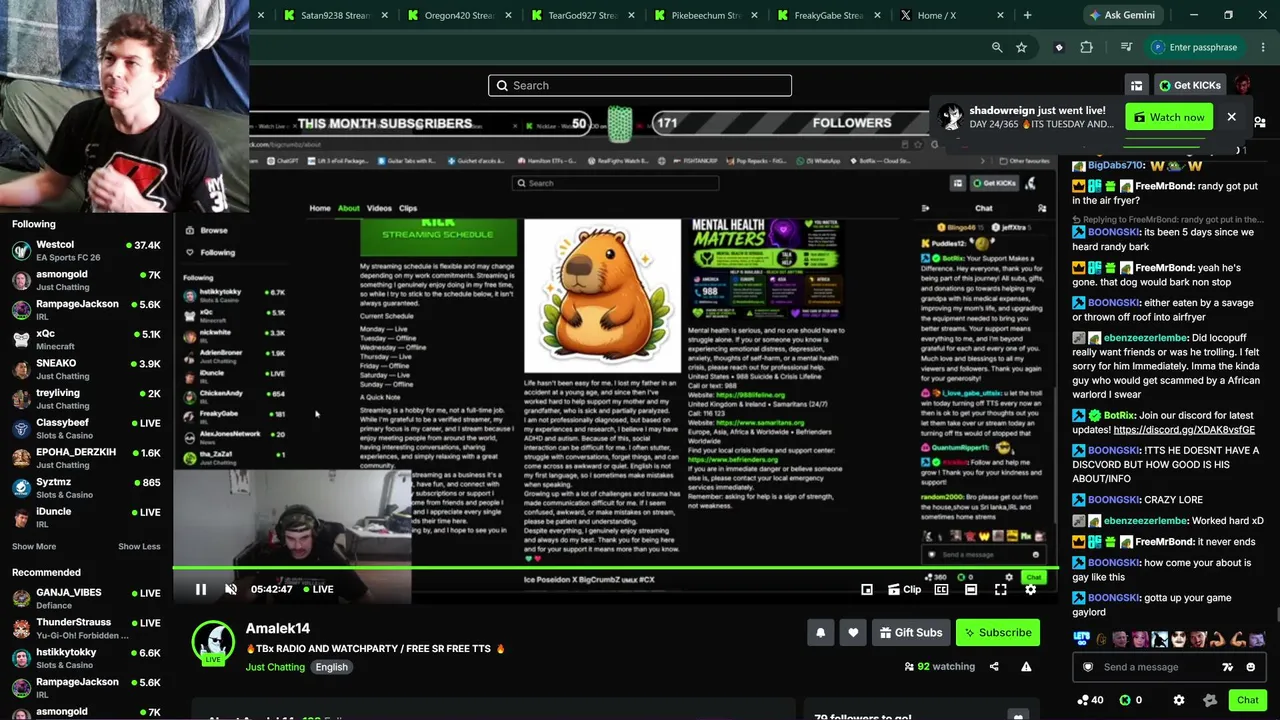Open browser zoom magnifier icon
Image resolution: width=1280 pixels, height=720 pixels.
click(x=997, y=47)
